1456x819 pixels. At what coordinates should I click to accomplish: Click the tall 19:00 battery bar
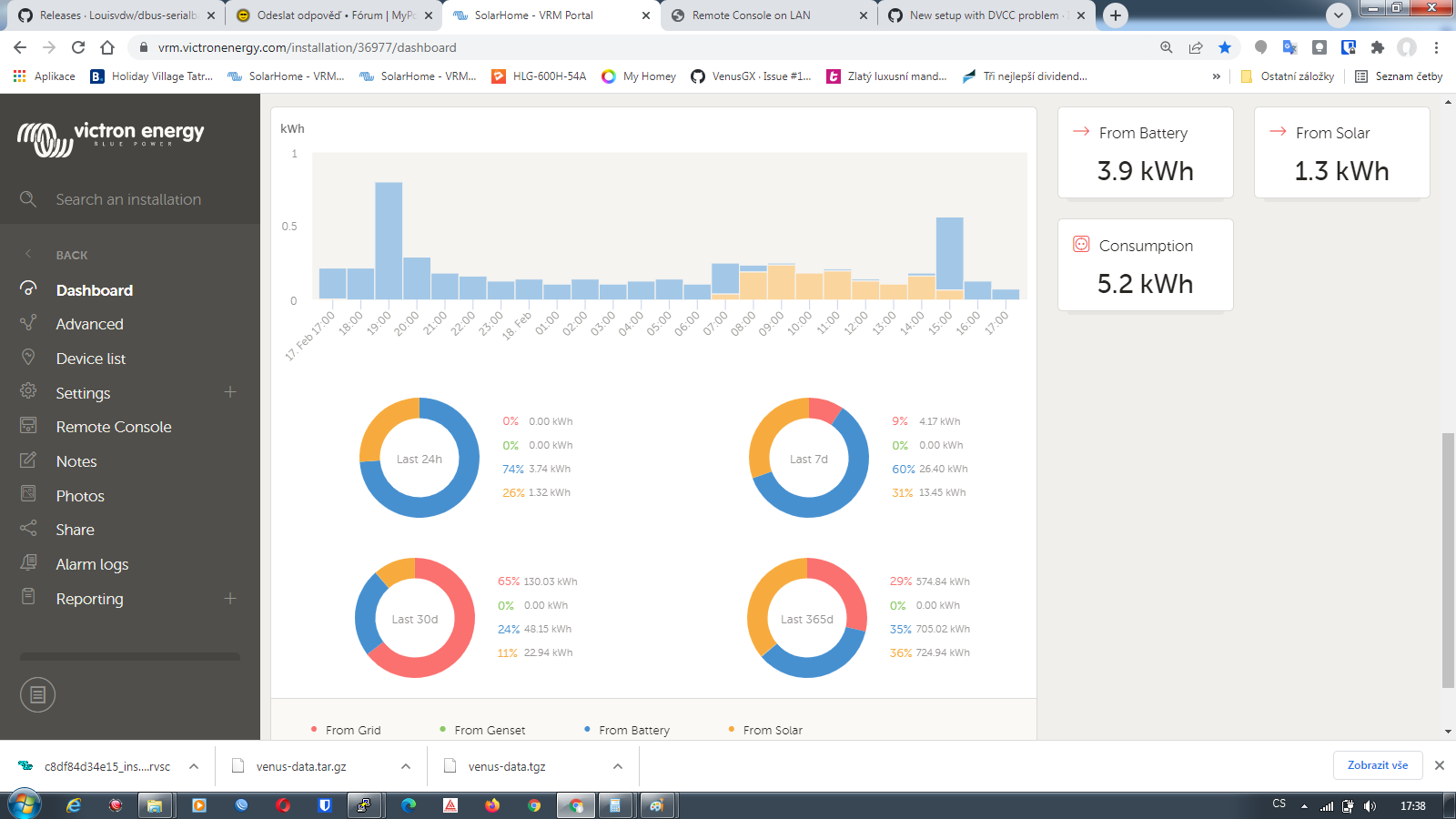coord(389,240)
